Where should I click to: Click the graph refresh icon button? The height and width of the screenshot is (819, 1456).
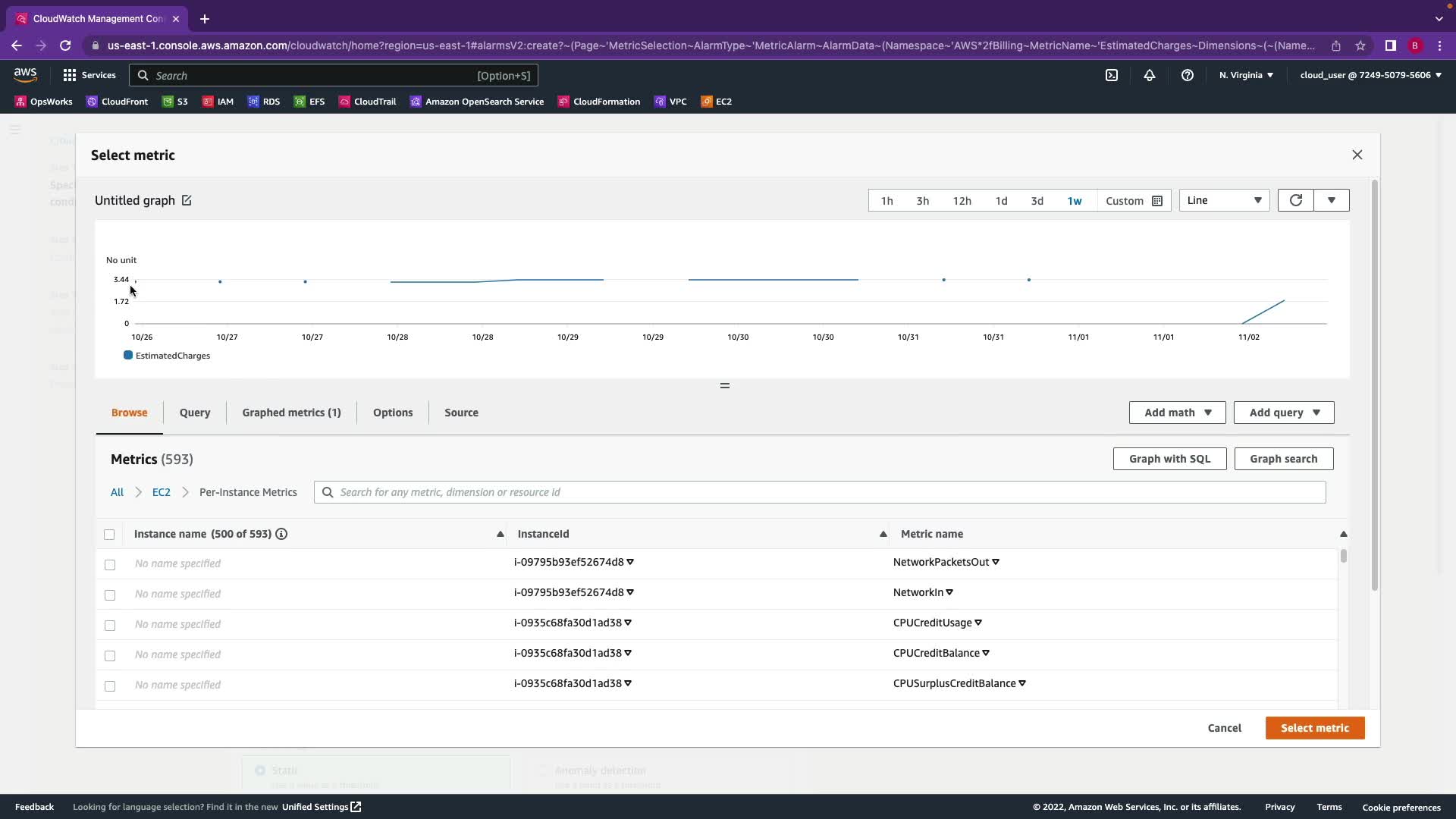(1295, 200)
